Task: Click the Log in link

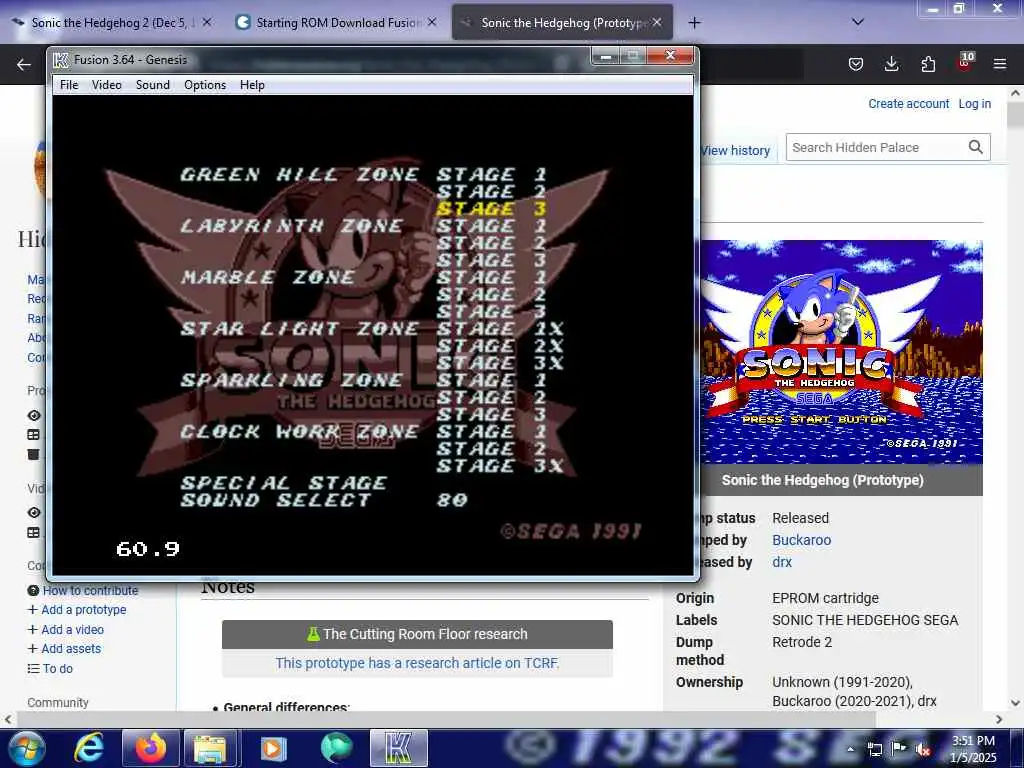Action: 974,104
